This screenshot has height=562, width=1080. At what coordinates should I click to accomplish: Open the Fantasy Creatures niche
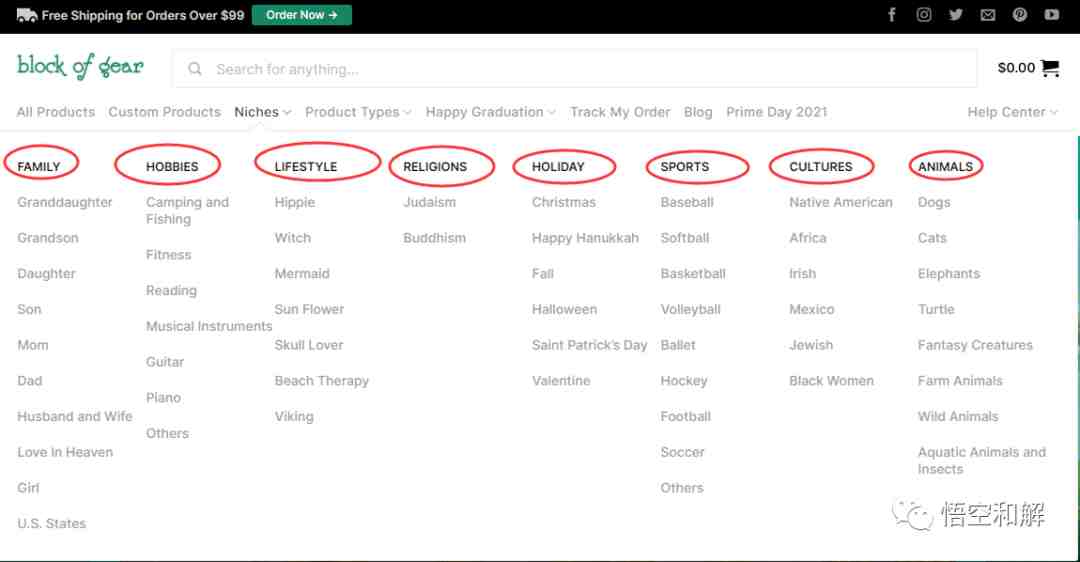point(975,345)
